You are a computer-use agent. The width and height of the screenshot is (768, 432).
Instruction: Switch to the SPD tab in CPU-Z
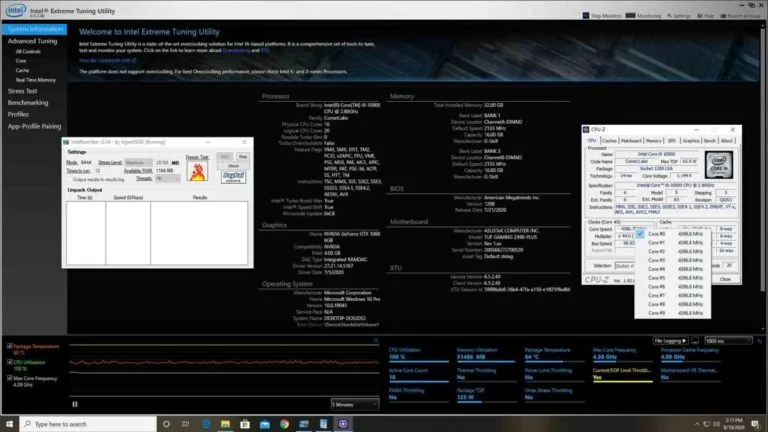(x=672, y=141)
